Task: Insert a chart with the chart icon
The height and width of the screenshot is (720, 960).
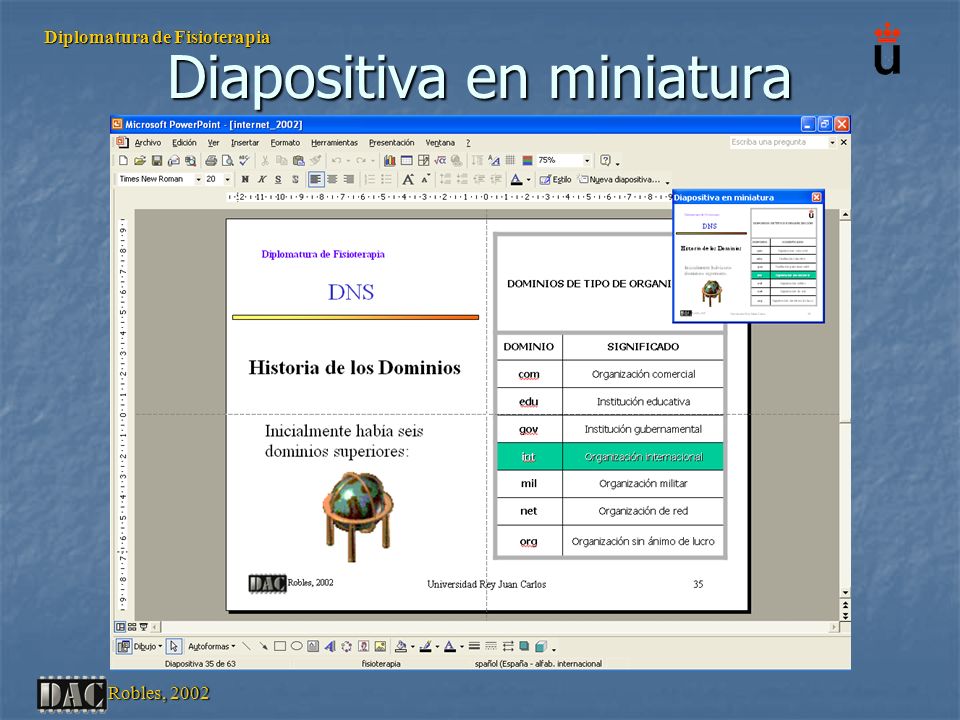Action: coord(389,160)
